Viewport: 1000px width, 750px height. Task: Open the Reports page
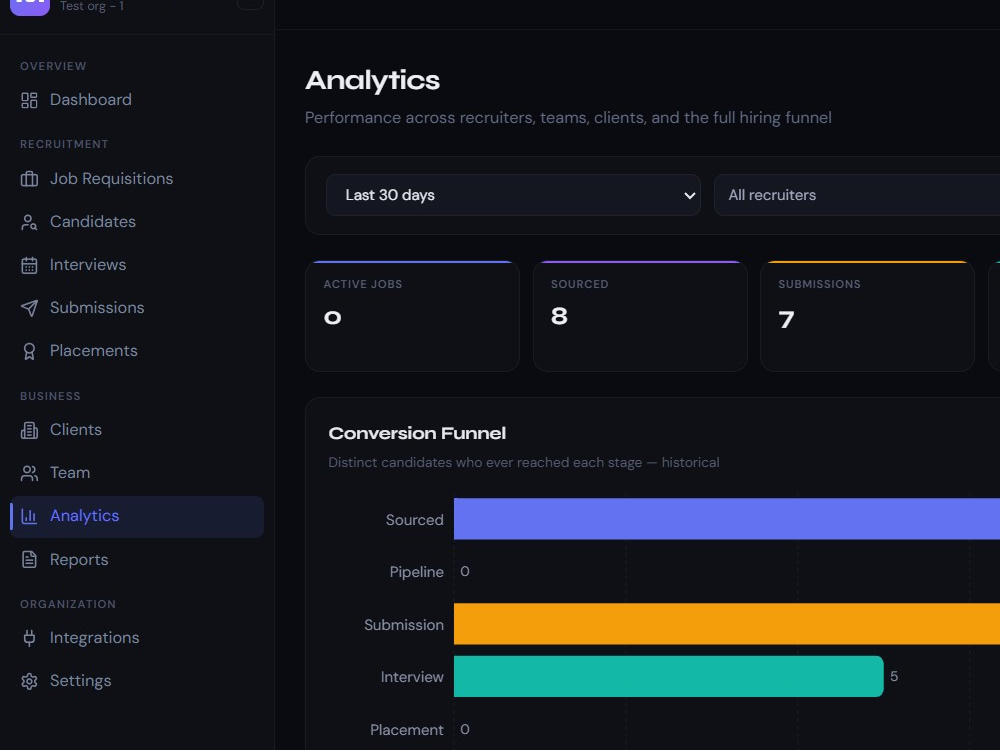(137, 559)
